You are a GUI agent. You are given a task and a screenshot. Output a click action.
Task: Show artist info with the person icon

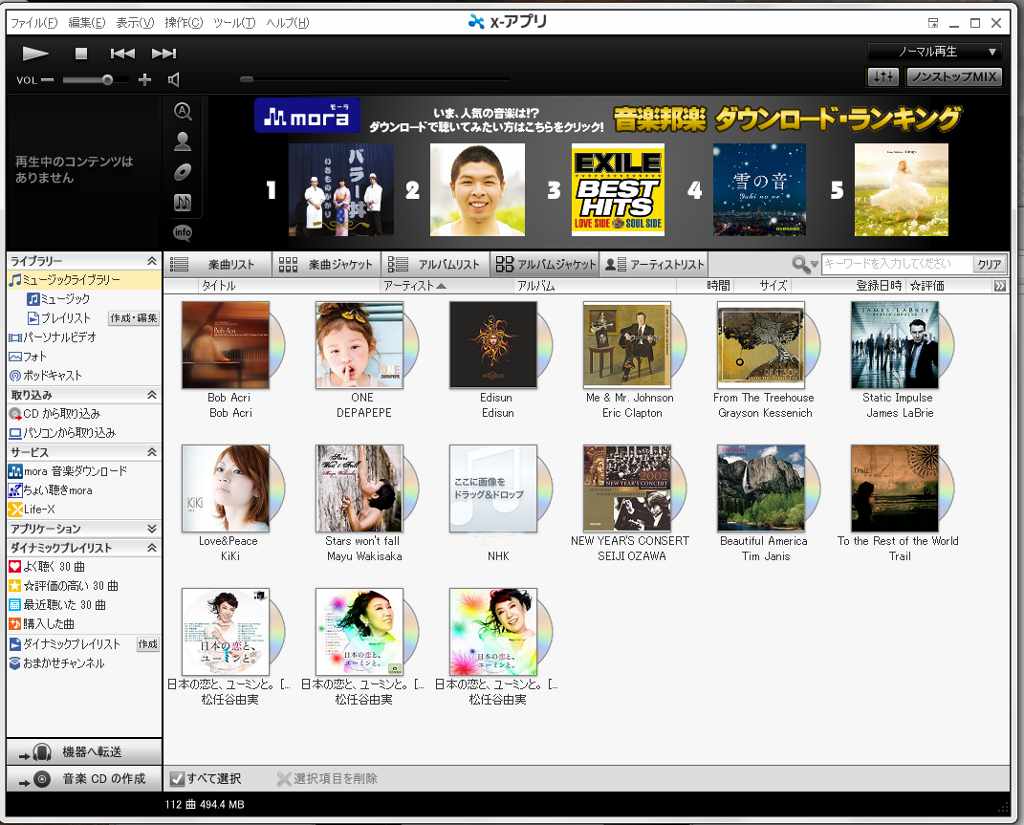coord(183,141)
